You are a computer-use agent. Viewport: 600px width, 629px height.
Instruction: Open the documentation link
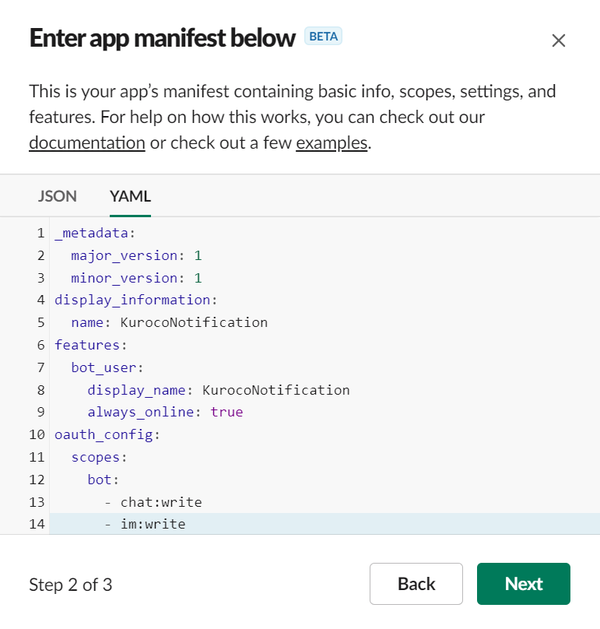tap(87, 143)
